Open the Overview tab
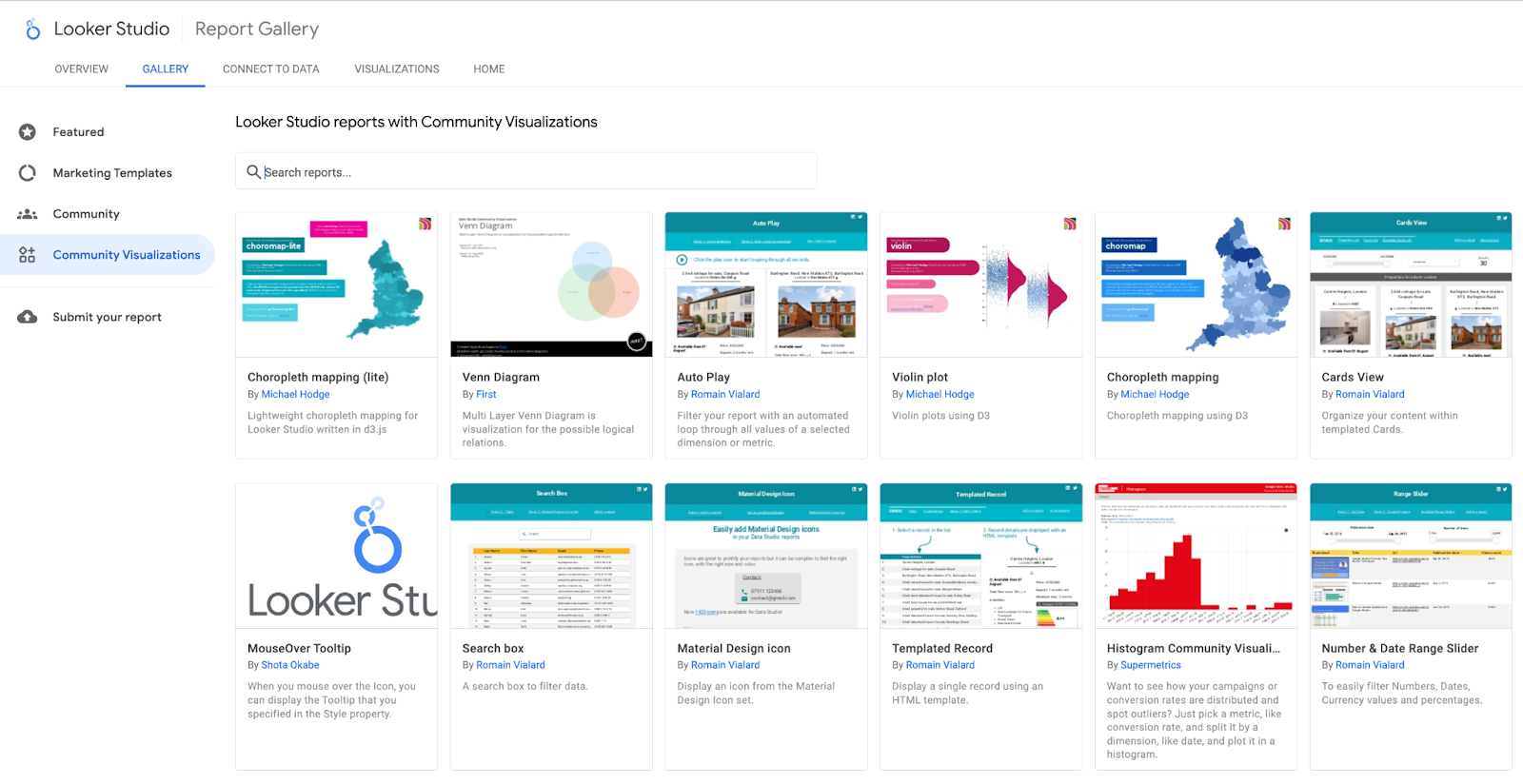Viewport: 1523px width, 784px height. tap(82, 69)
